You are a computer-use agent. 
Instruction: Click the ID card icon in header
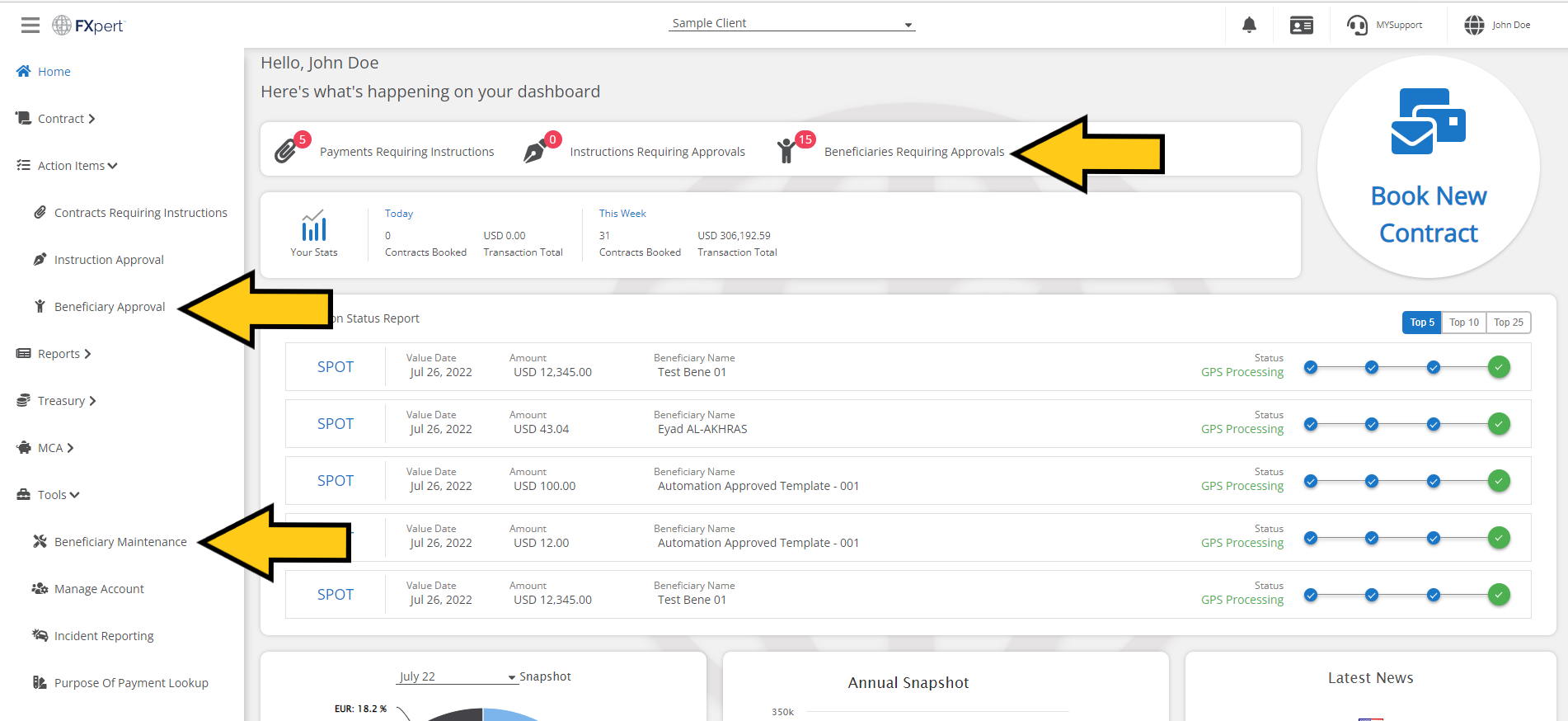[x=1302, y=26]
